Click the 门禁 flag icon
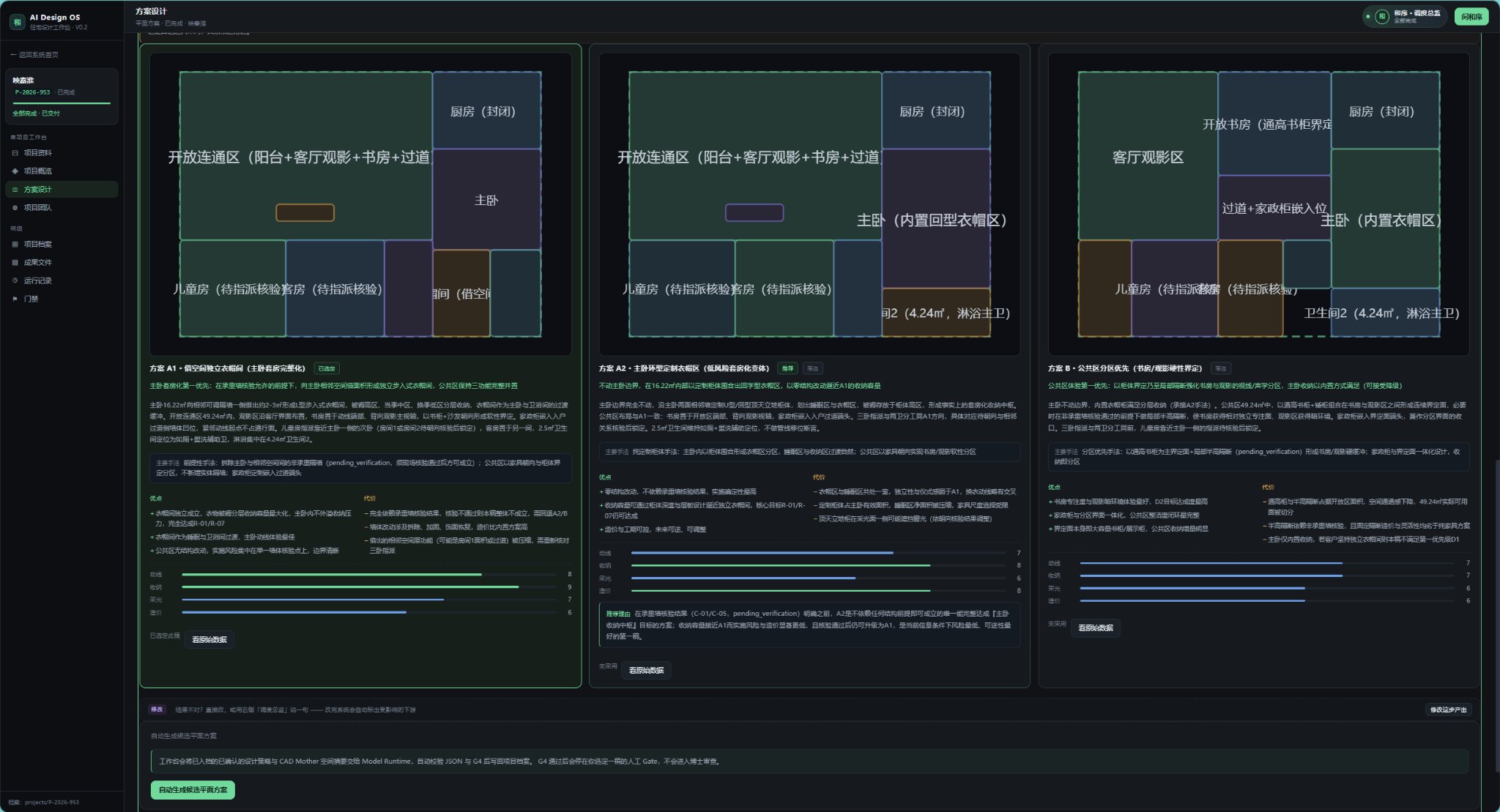Viewport: 1500px width, 812px height. coord(15,299)
